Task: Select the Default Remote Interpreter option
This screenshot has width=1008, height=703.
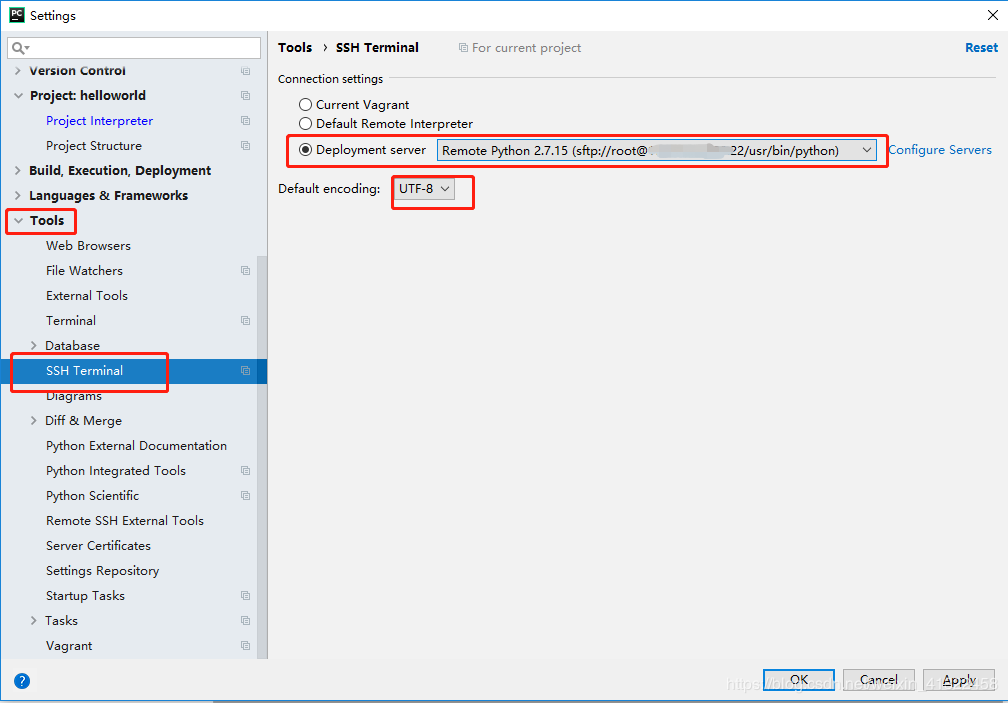Action: click(305, 123)
